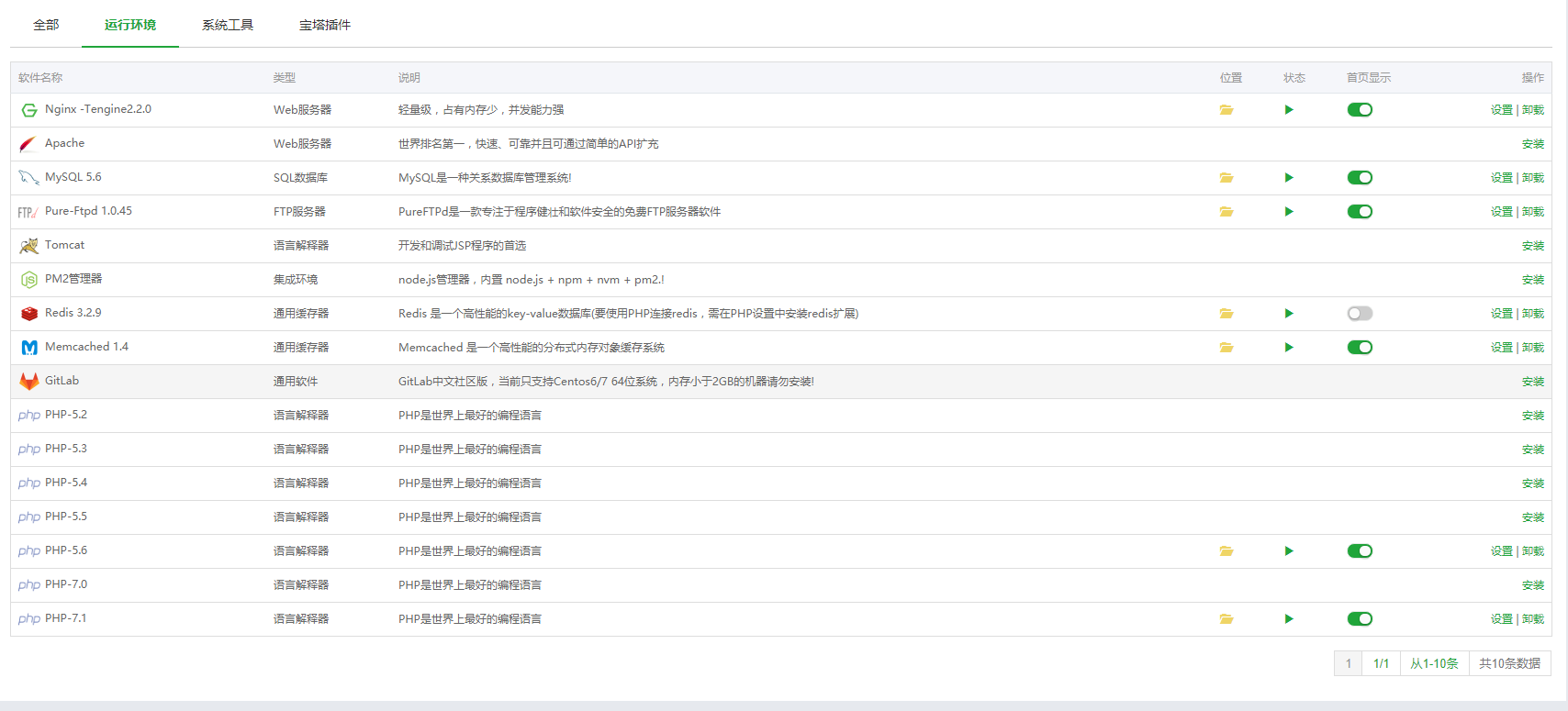The width and height of the screenshot is (1568, 711).
Task: Install GitLab via 安装 link
Action: pyautogui.click(x=1533, y=382)
